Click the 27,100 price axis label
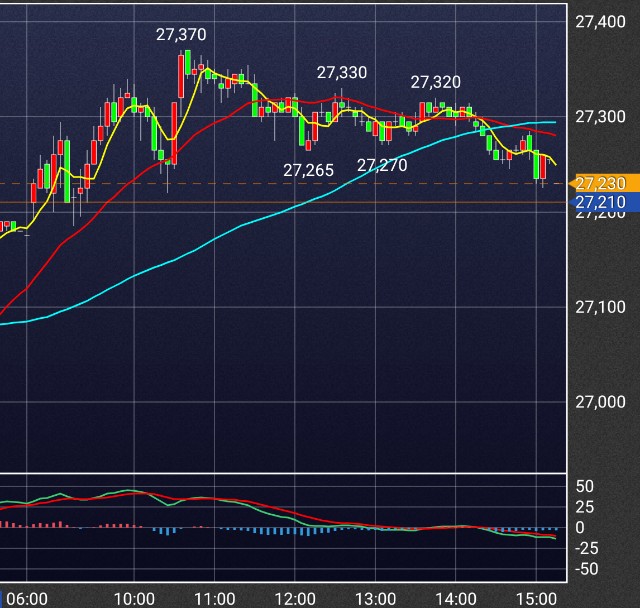 coord(600,307)
